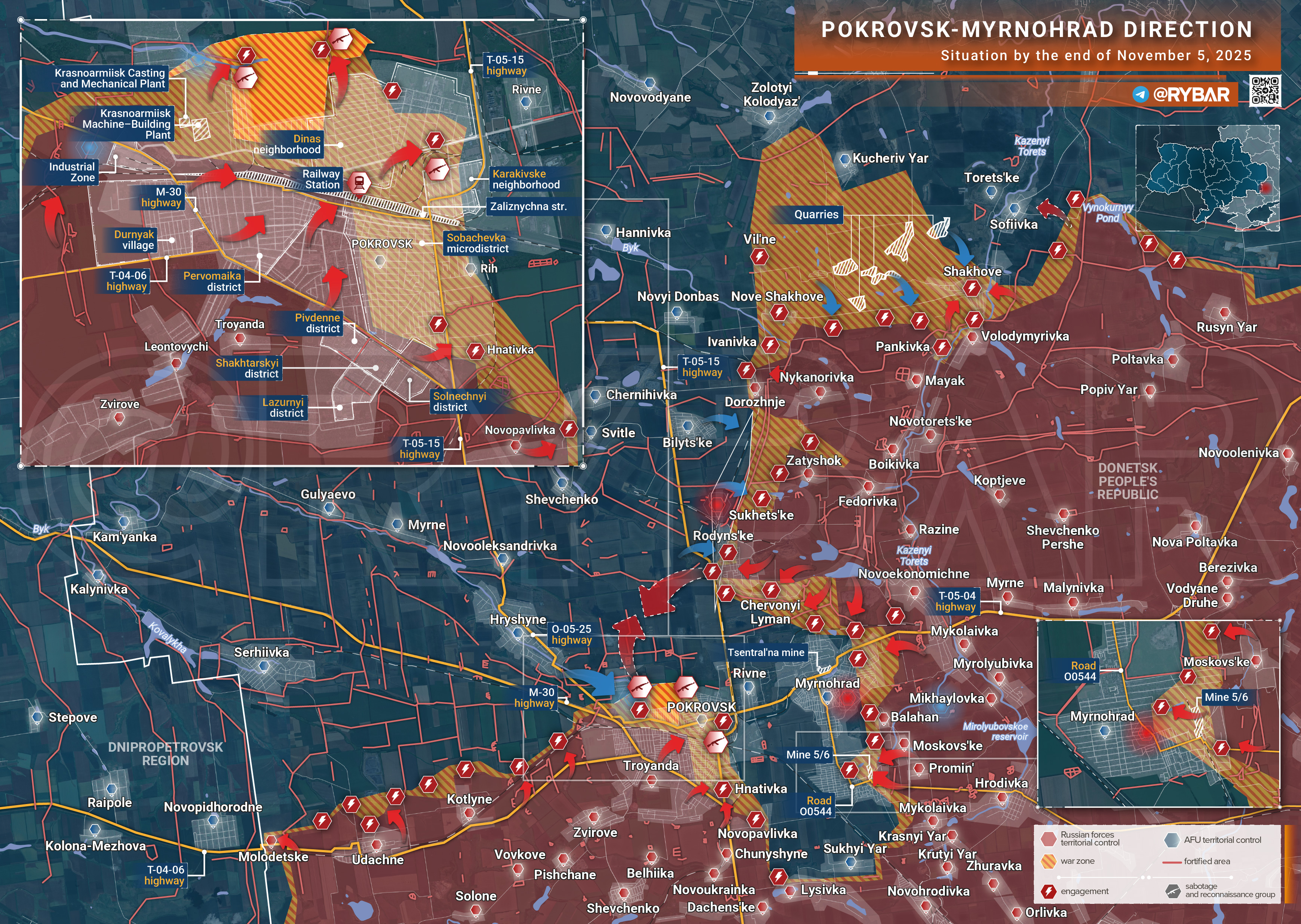Click the Ukraine overview mini-map thumbnail
The height and width of the screenshot is (924, 1301).
coord(1207,178)
